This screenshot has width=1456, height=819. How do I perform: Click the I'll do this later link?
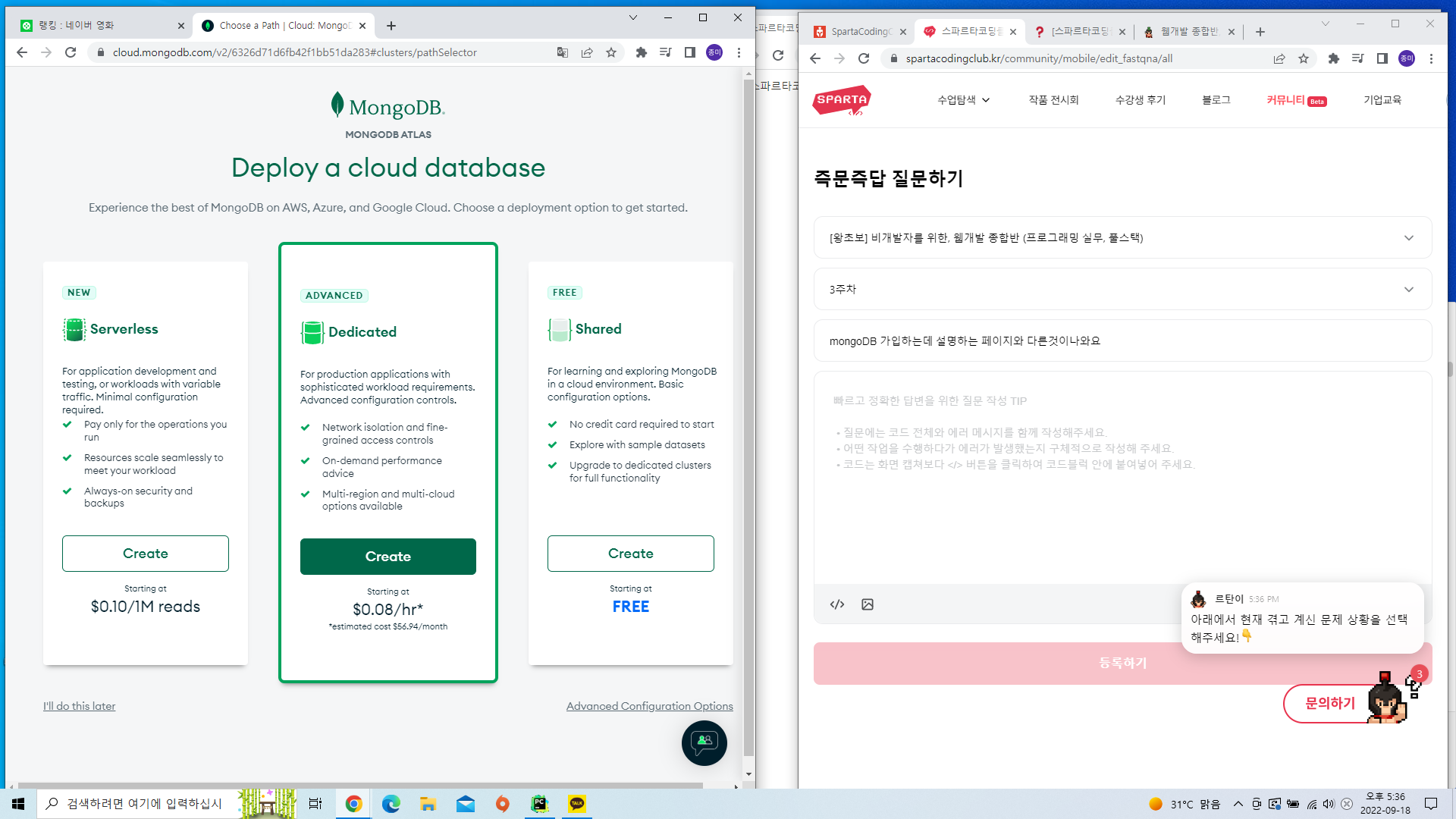click(x=79, y=706)
